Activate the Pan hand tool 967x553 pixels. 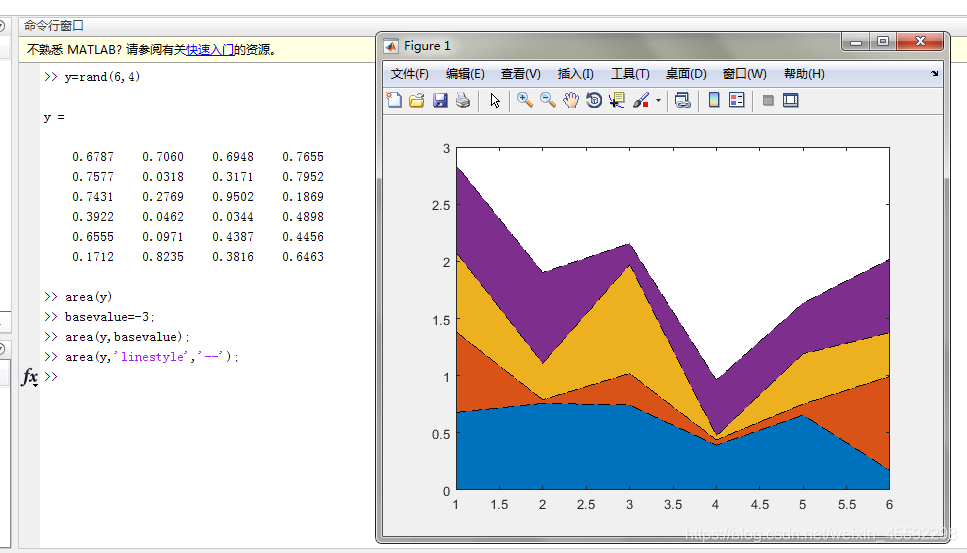coord(571,100)
